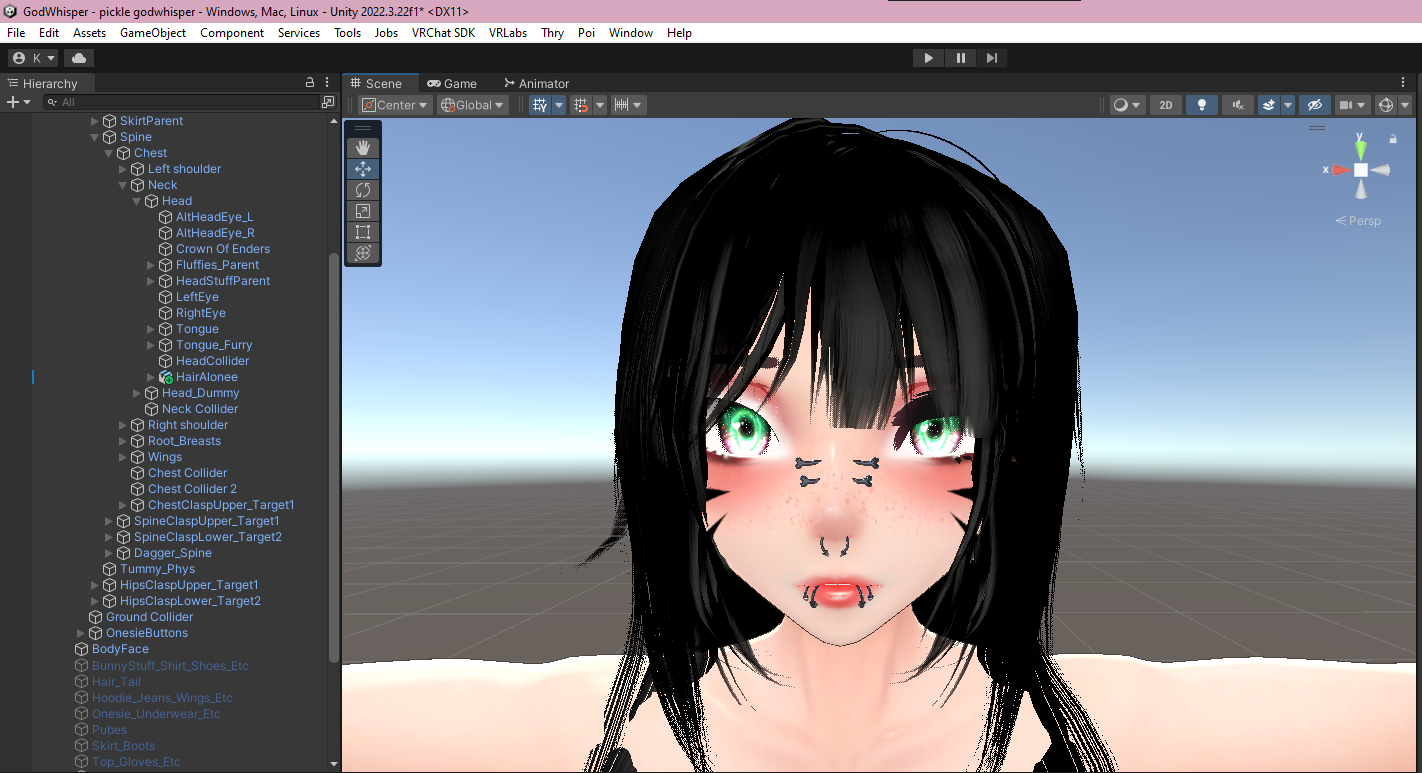Toggle 2D view mode
This screenshot has width=1422, height=773.
(1166, 105)
